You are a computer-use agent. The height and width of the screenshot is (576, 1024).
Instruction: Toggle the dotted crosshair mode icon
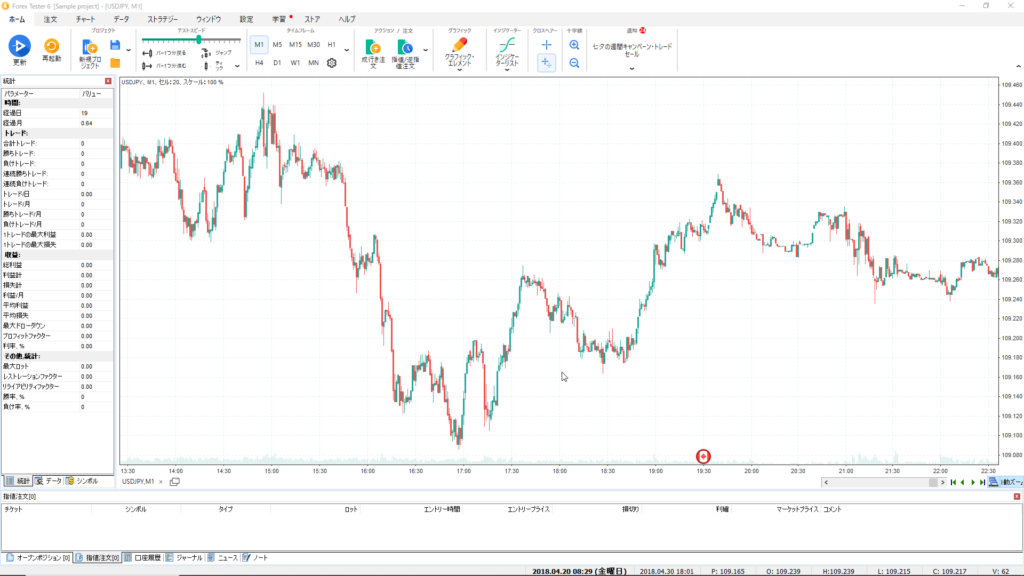[x=547, y=63]
